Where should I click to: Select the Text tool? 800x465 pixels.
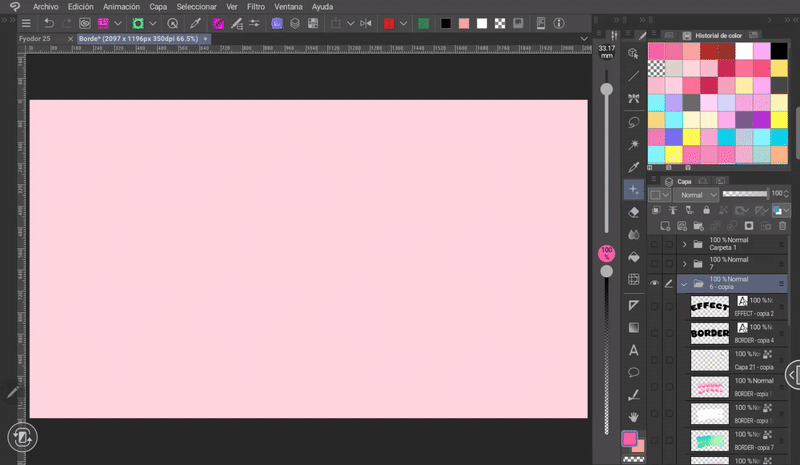(x=633, y=350)
